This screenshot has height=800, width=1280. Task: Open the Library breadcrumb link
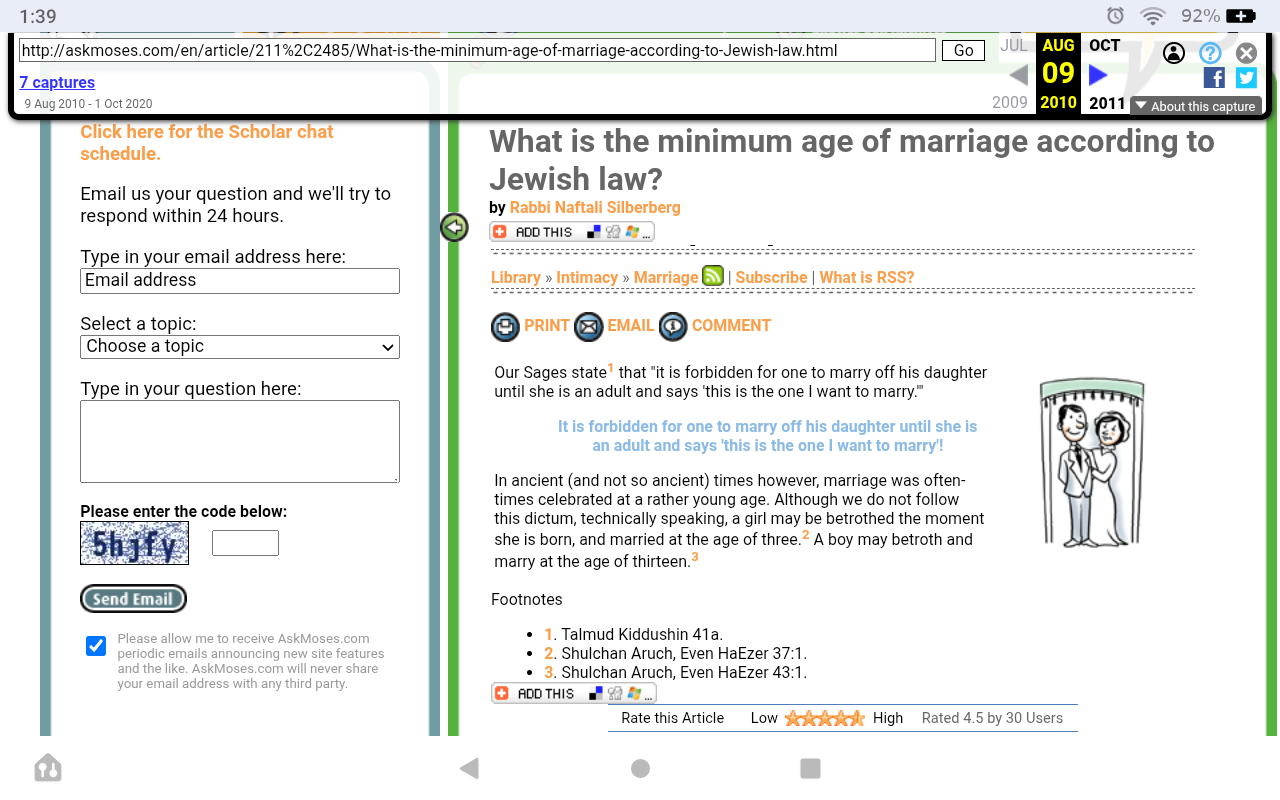point(516,278)
